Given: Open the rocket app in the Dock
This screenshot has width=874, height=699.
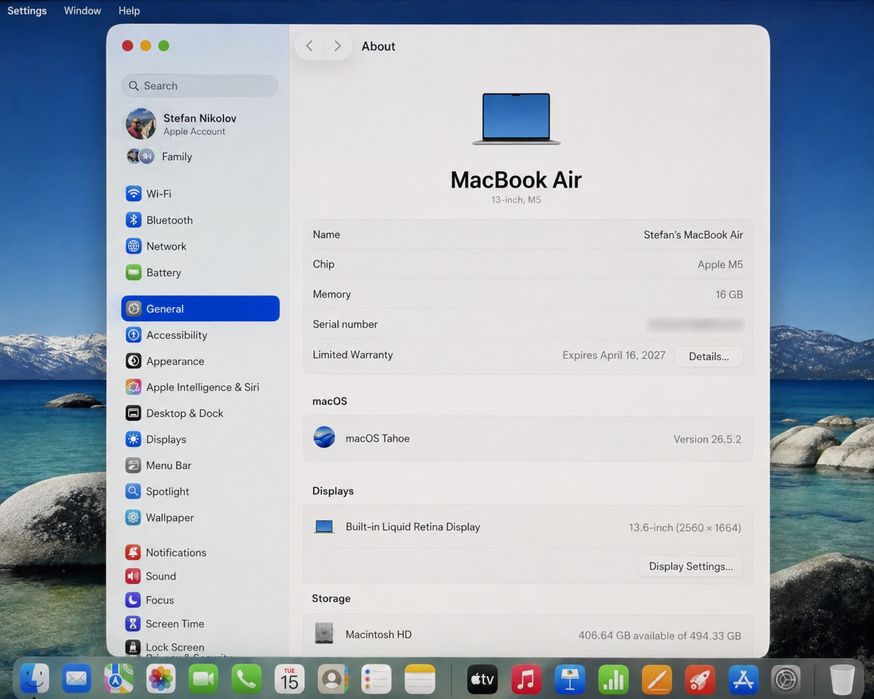Looking at the screenshot, I should coord(700,679).
